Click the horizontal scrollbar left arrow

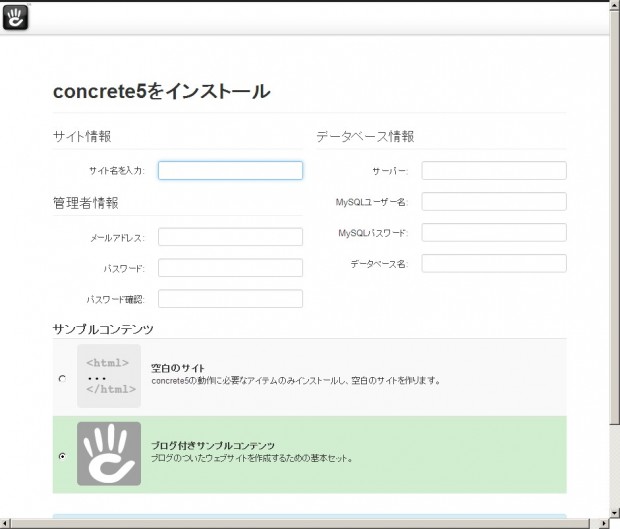(x=4, y=524)
